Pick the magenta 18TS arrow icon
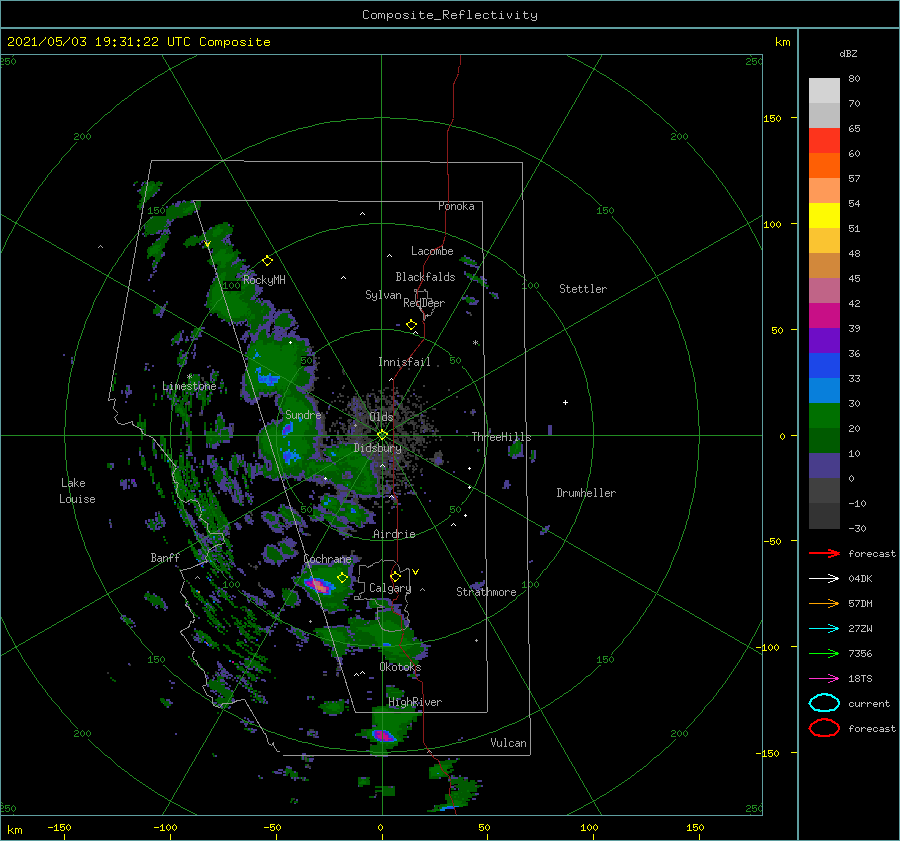The height and width of the screenshot is (841, 900). pyautogui.click(x=824, y=679)
